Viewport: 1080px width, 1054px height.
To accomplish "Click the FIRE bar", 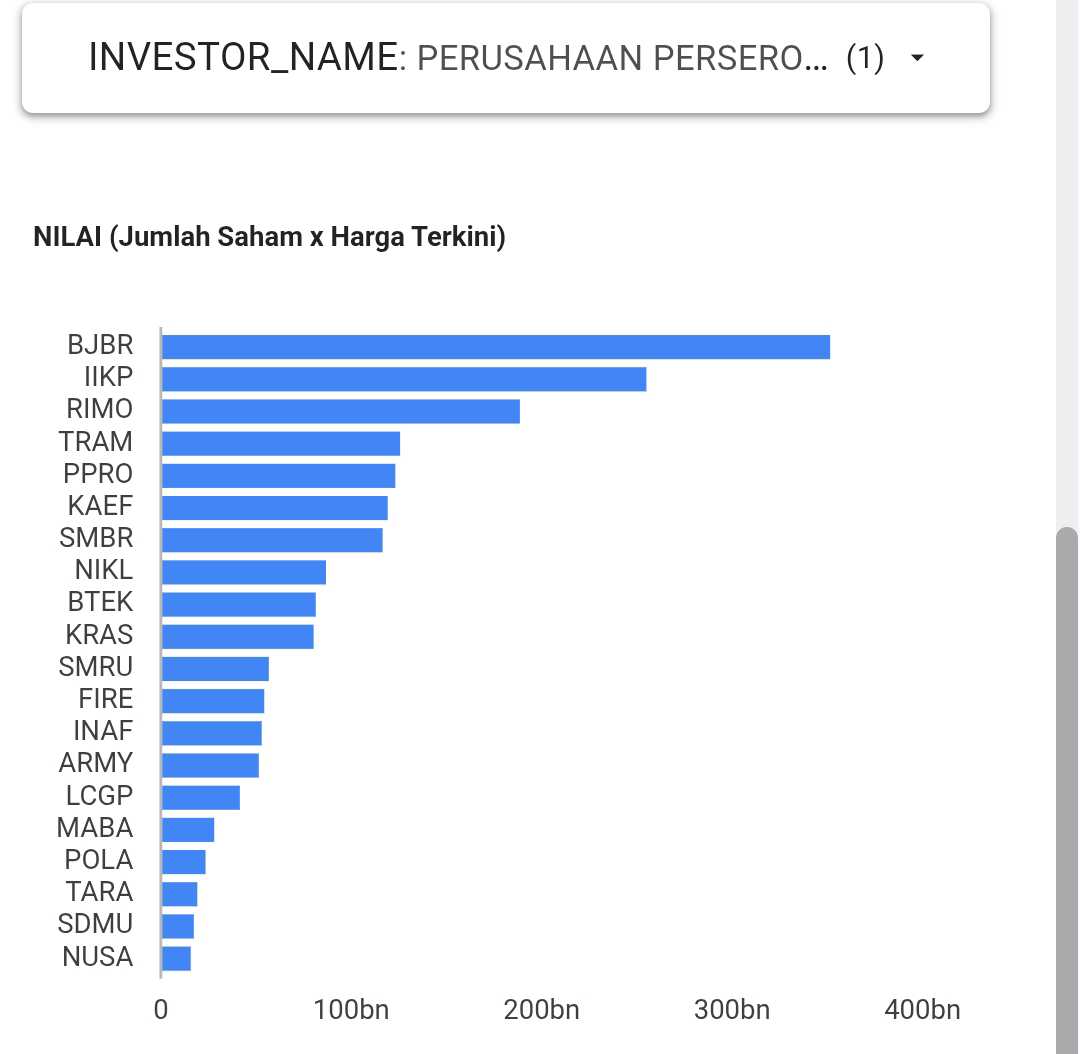I will coord(212,700).
